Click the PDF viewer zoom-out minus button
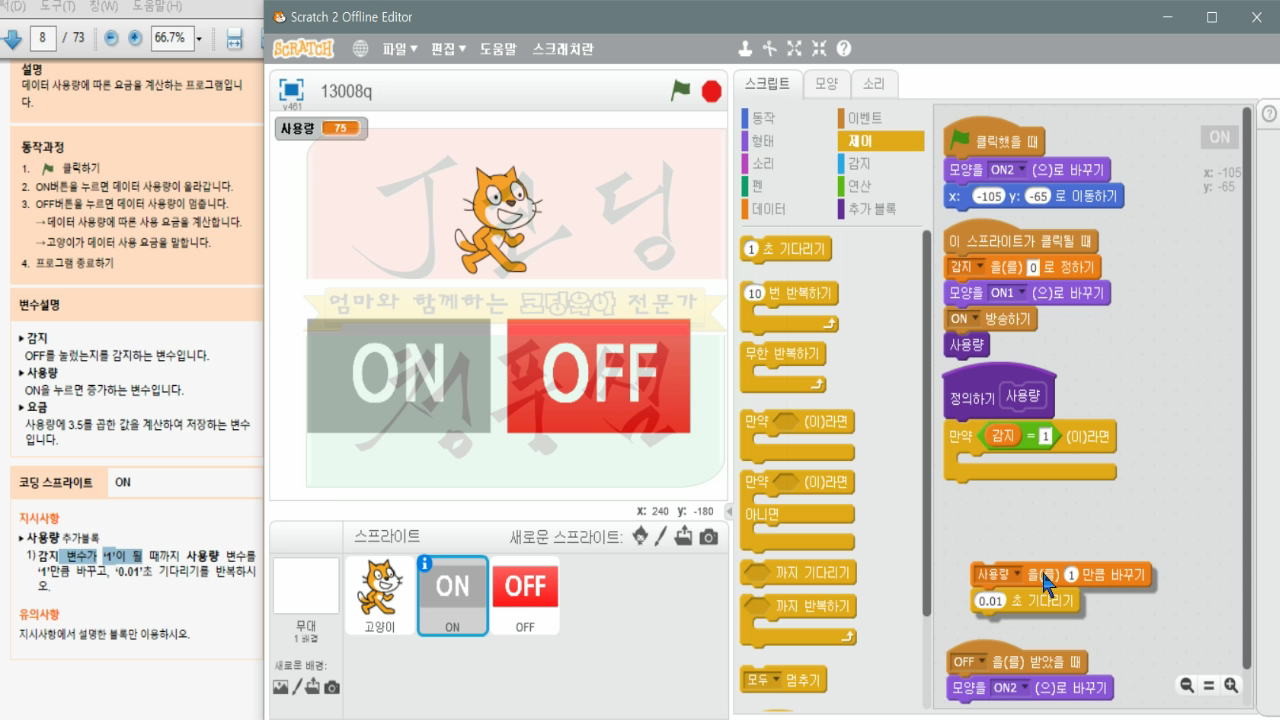This screenshot has width=1280, height=720. 111,38
